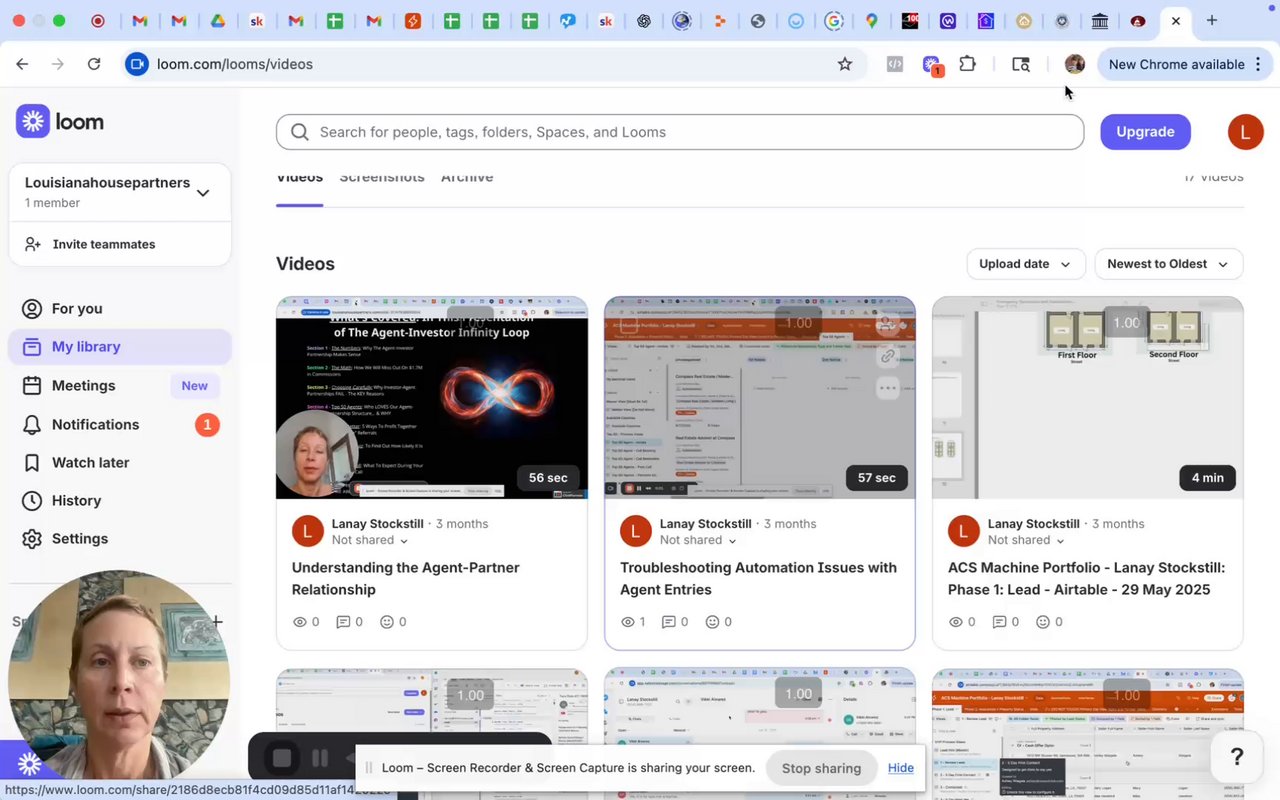Click the address bar URL loom.com/looms/videos
Screen dimensions: 1280x800
point(235,64)
